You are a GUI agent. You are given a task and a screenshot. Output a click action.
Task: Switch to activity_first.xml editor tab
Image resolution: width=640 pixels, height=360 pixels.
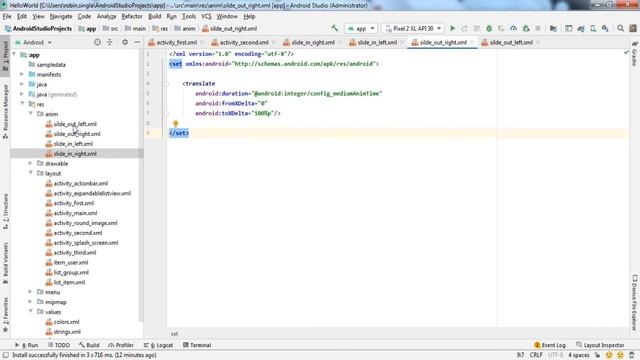[176, 42]
